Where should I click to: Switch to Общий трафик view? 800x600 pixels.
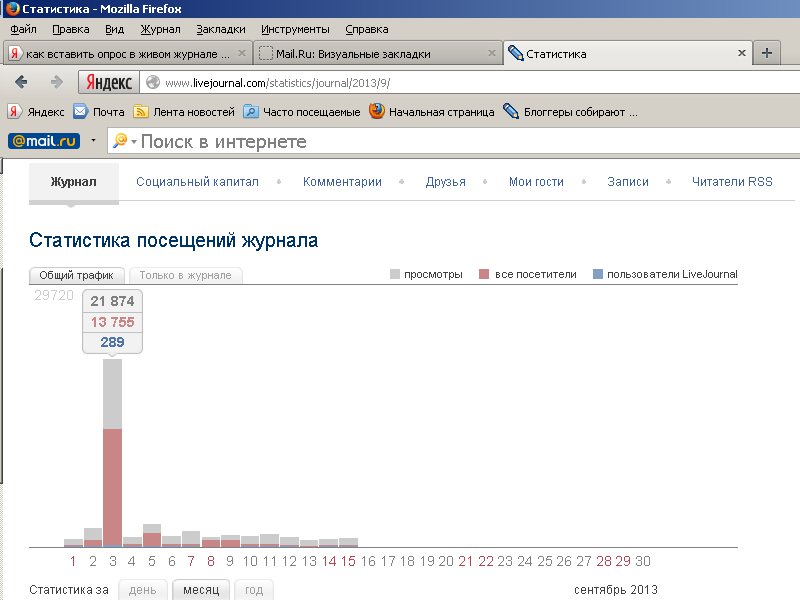[x=77, y=275]
